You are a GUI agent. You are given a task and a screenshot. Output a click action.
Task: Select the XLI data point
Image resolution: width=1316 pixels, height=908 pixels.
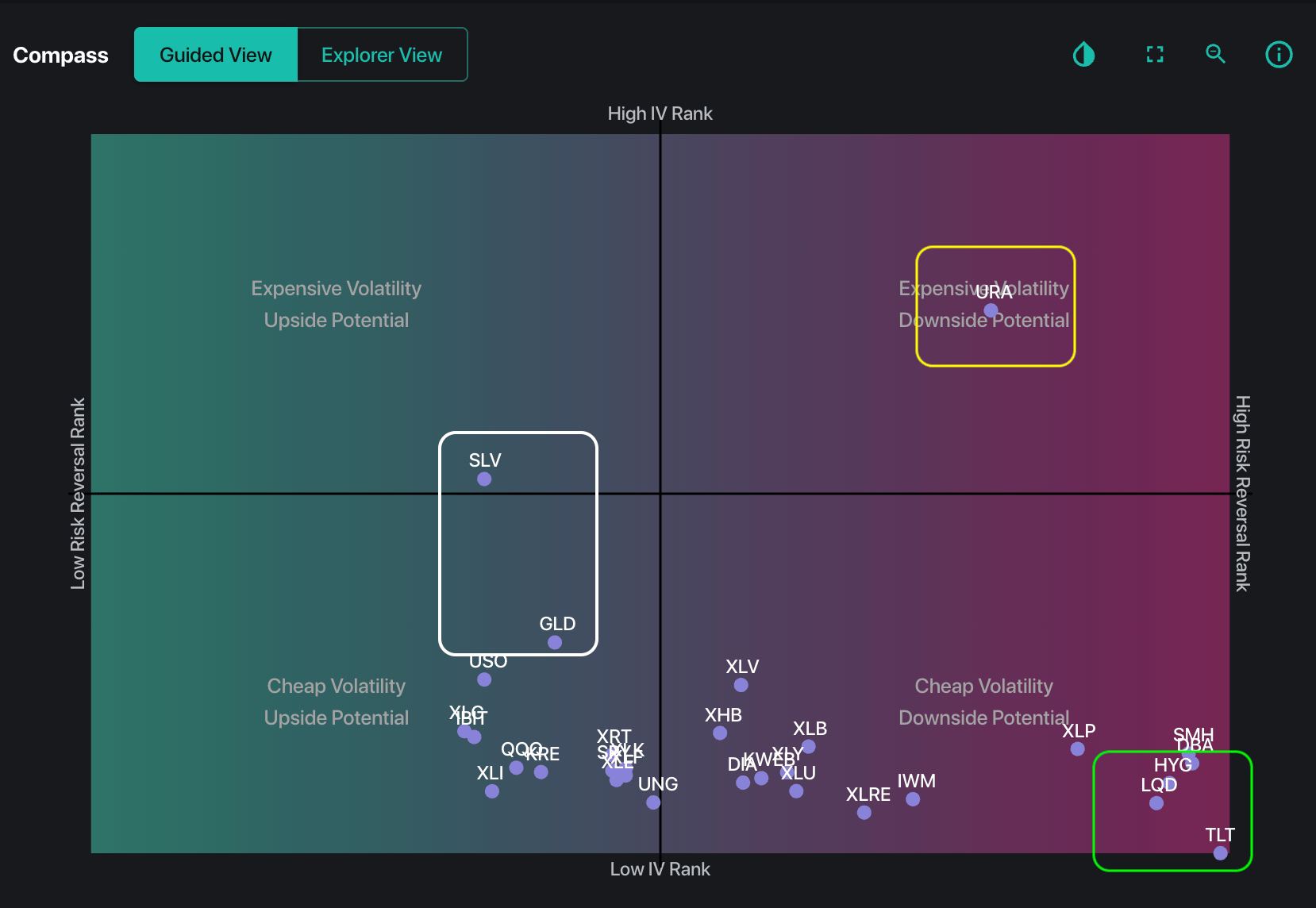492,791
